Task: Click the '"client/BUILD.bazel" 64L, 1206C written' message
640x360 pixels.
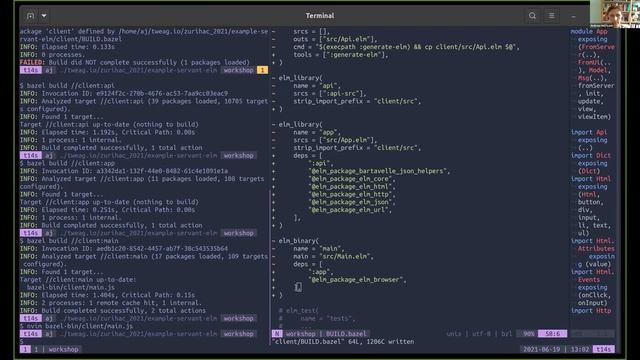Action: [343, 342]
